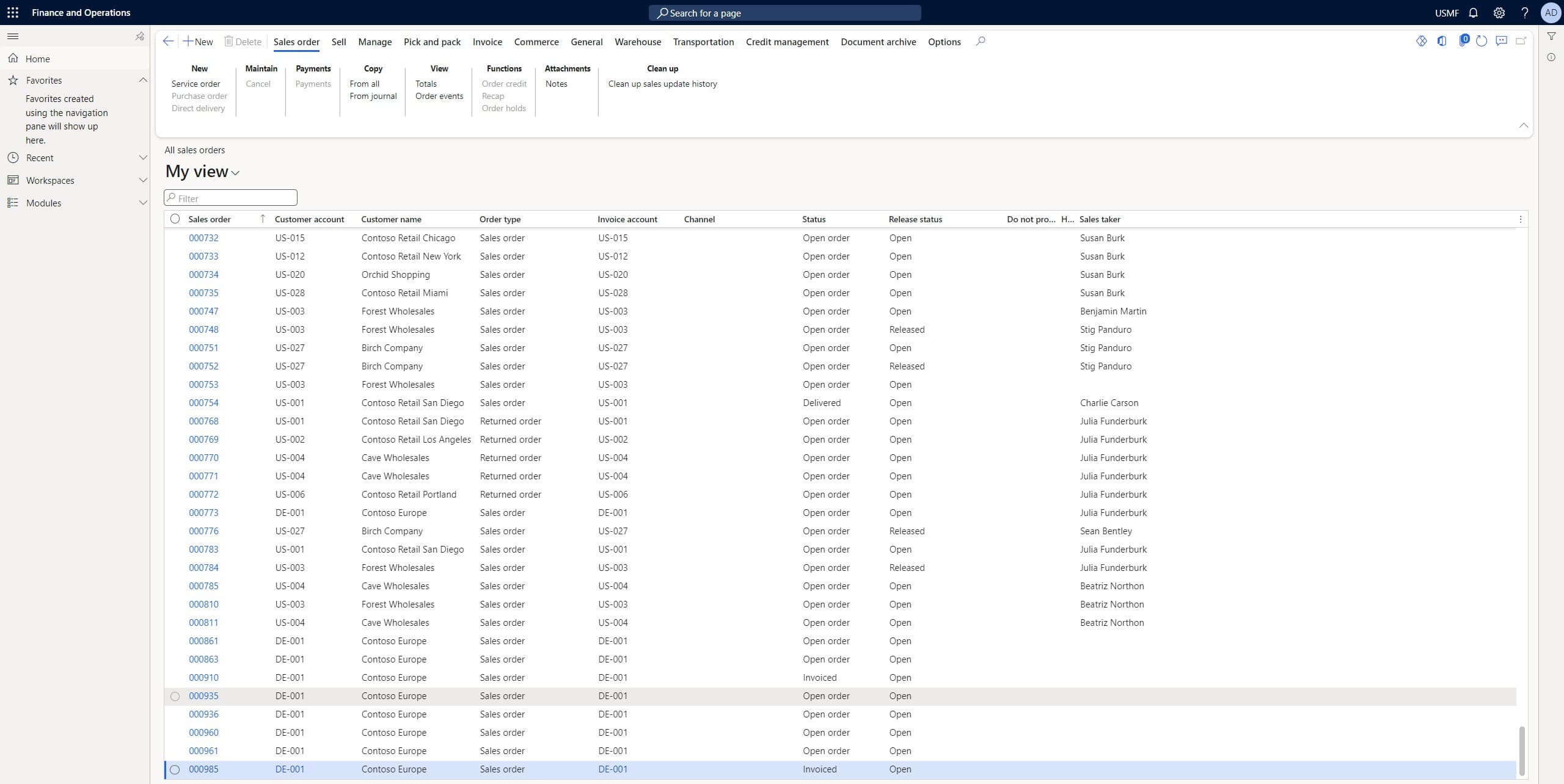This screenshot has width=1564, height=784.
Task: Open the Help question mark
Action: tap(1524, 13)
